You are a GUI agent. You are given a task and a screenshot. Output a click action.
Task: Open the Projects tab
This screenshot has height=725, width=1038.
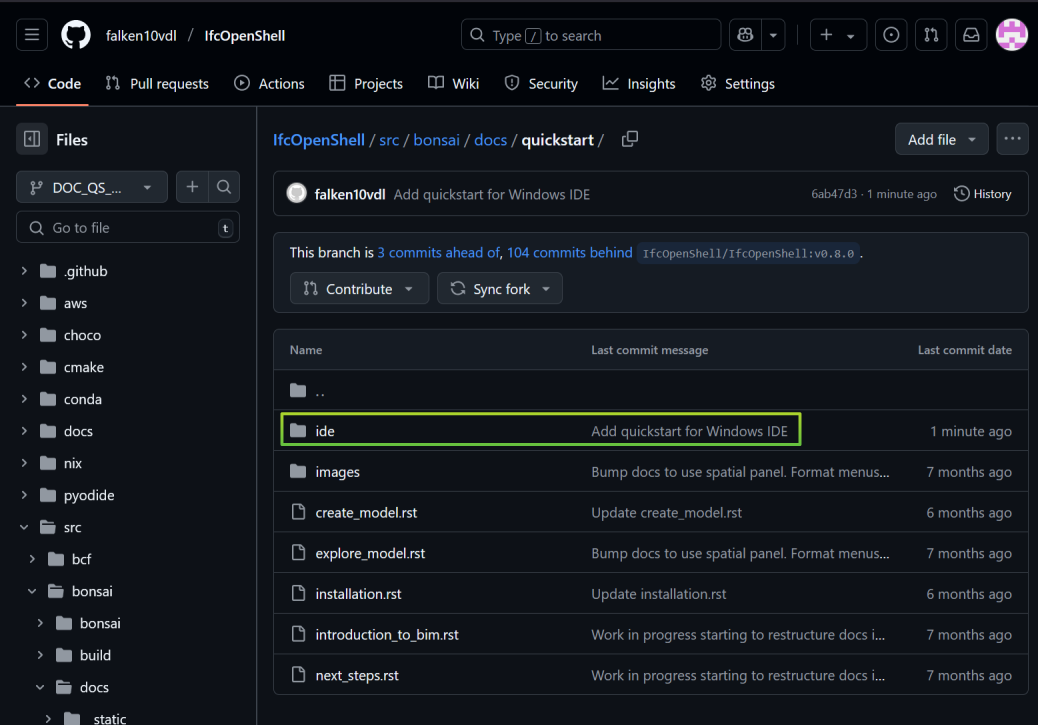coord(366,83)
